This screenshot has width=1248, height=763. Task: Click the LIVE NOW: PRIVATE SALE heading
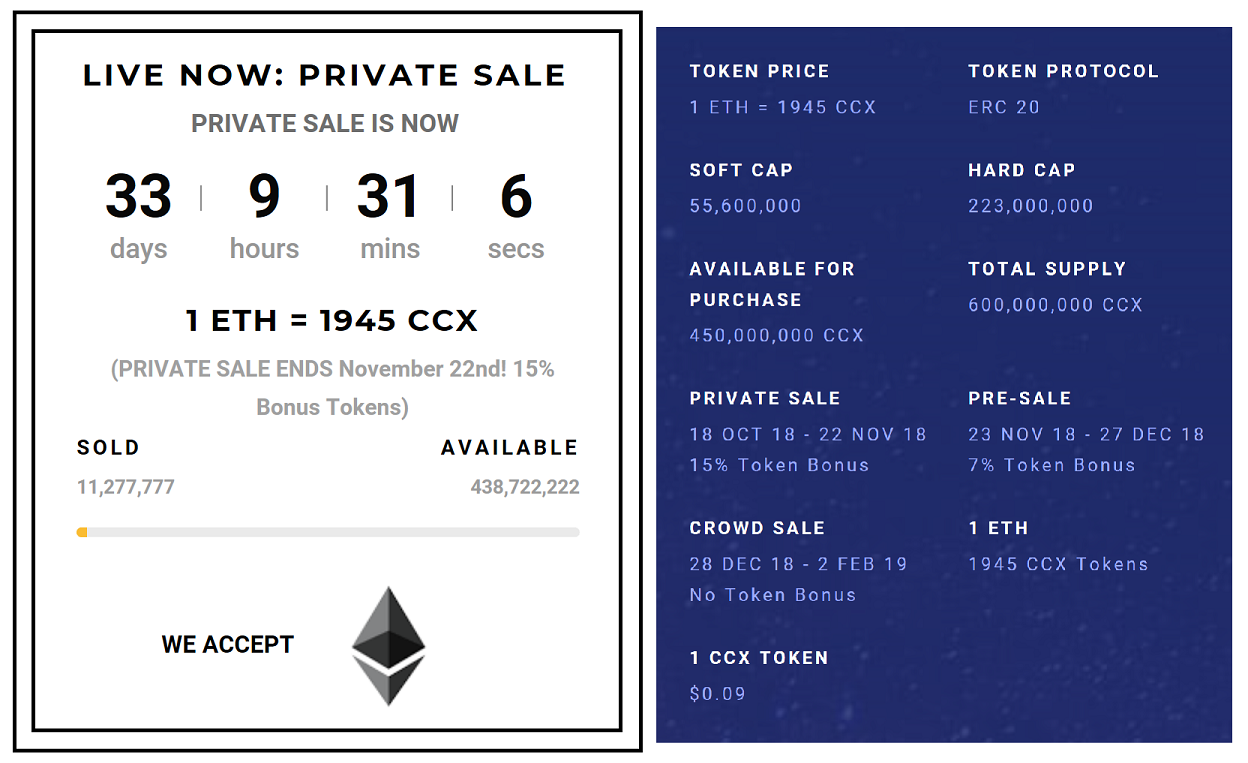tap(325, 75)
